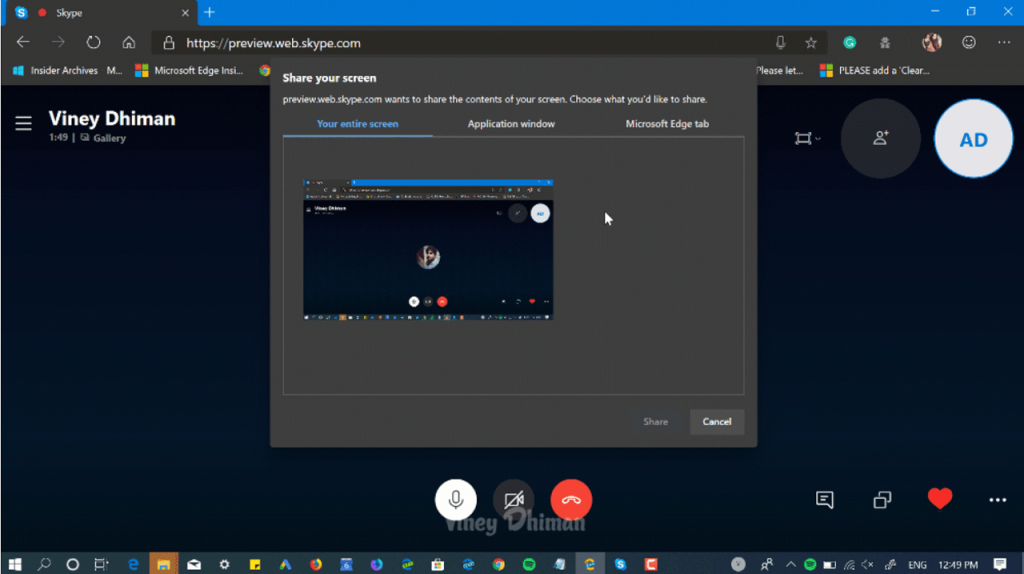
Task: Send feedback via smiley icon
Action: pos(969,42)
